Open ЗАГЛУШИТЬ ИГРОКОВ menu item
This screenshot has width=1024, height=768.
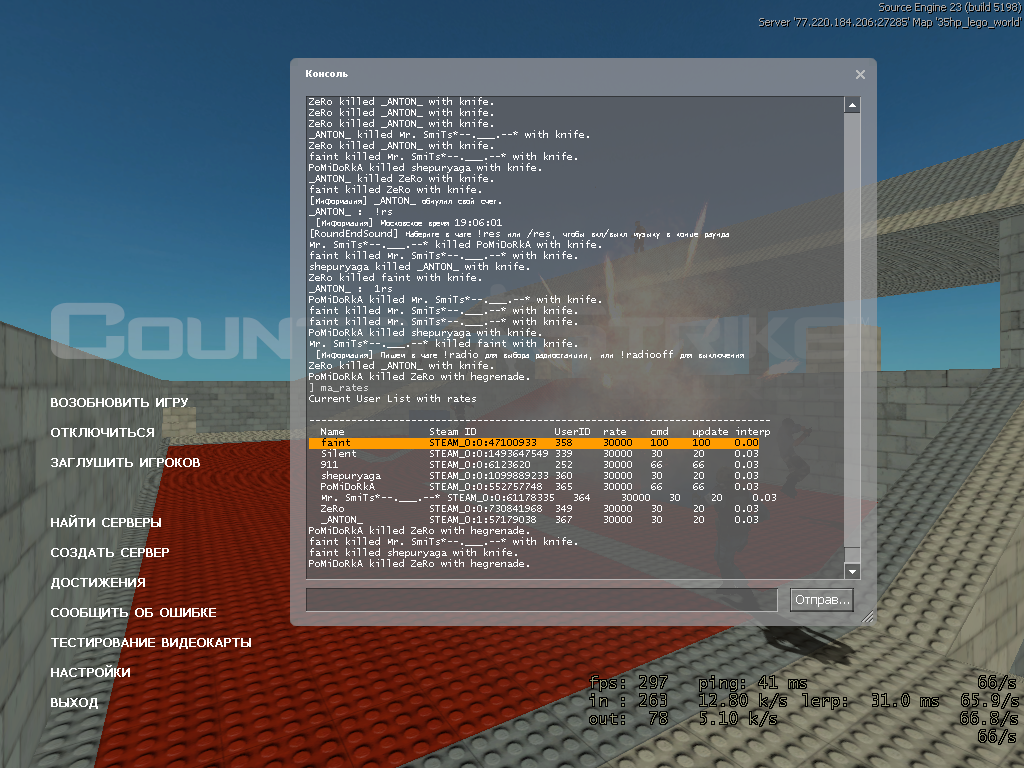125,462
